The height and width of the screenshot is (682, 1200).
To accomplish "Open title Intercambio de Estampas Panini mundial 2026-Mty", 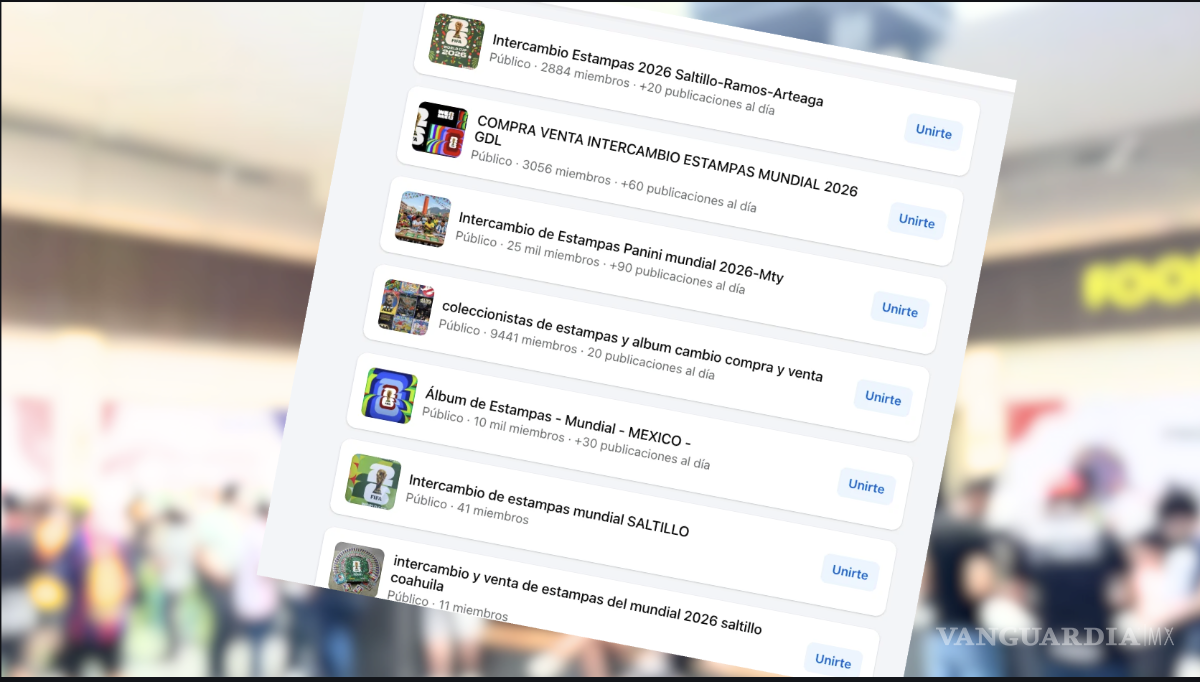I will coord(620,247).
